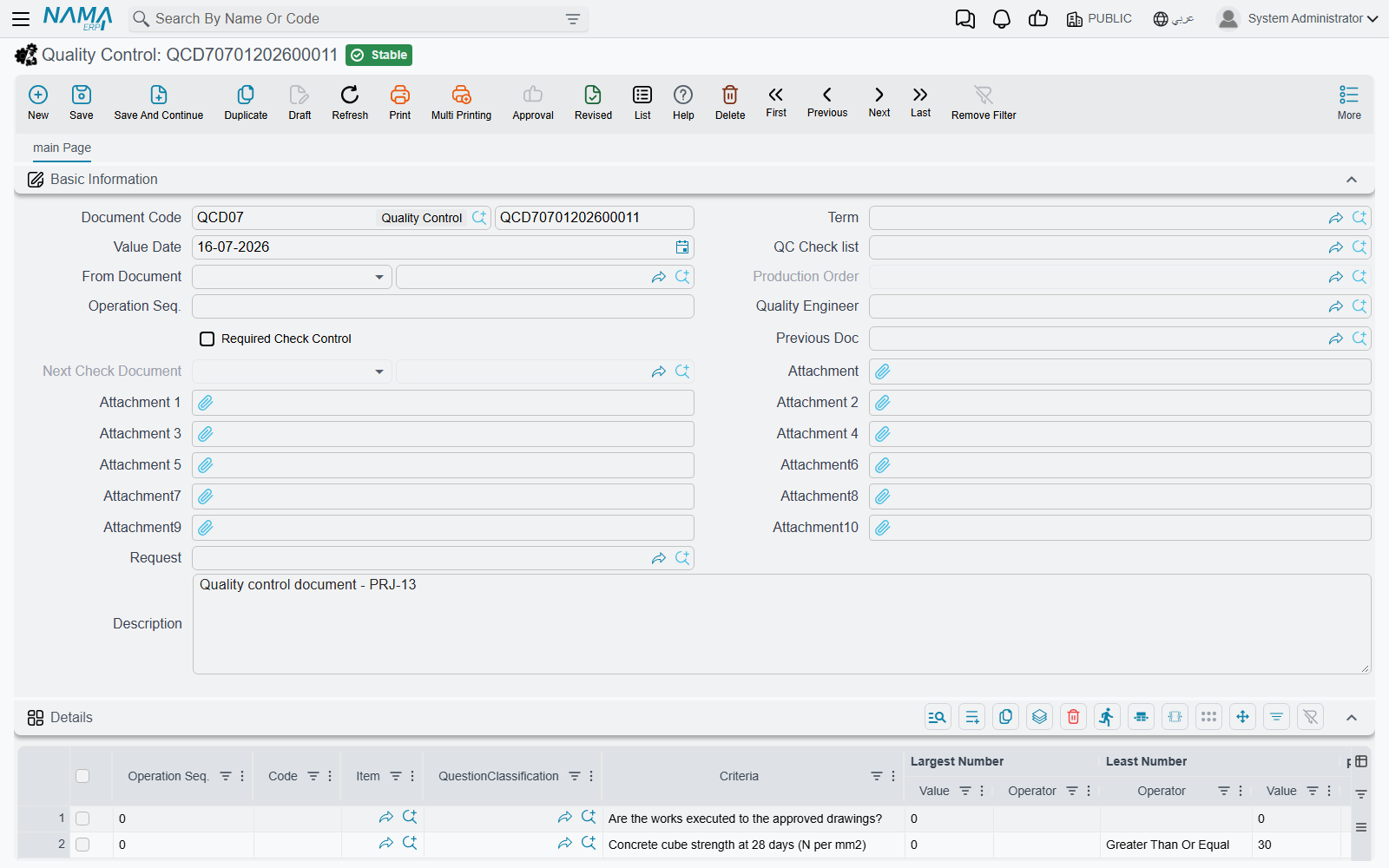Image resolution: width=1389 pixels, height=868 pixels.
Task: Attach a file to Attachment 4
Action: tap(883, 434)
